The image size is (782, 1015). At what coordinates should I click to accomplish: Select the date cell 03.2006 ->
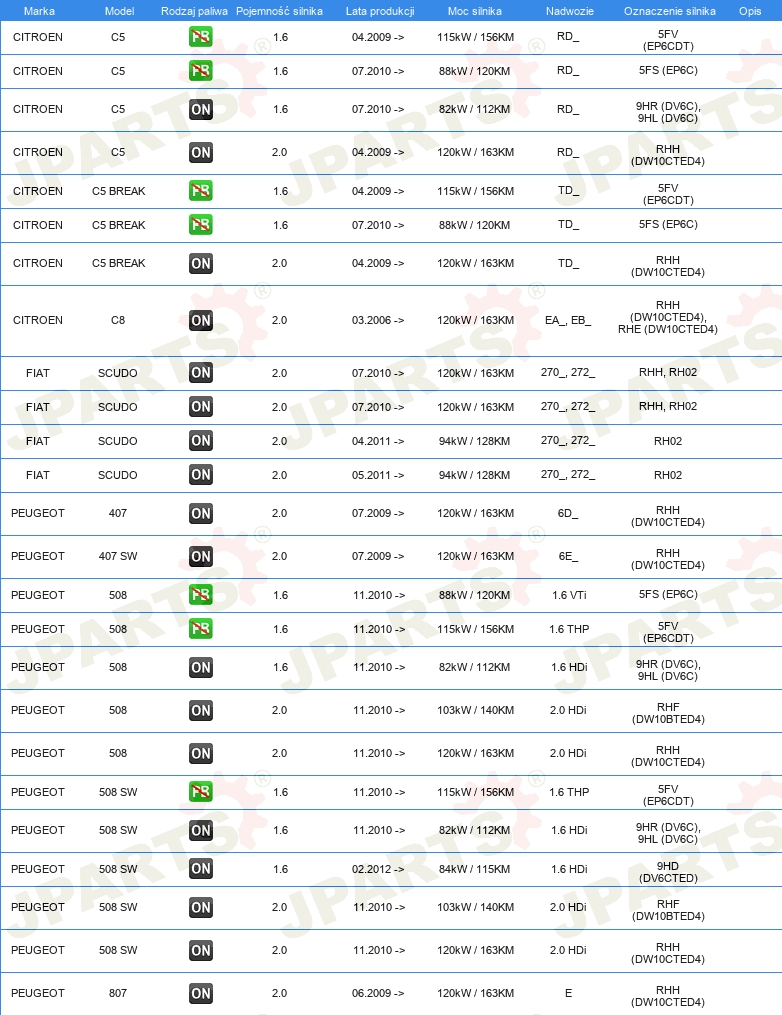point(378,320)
